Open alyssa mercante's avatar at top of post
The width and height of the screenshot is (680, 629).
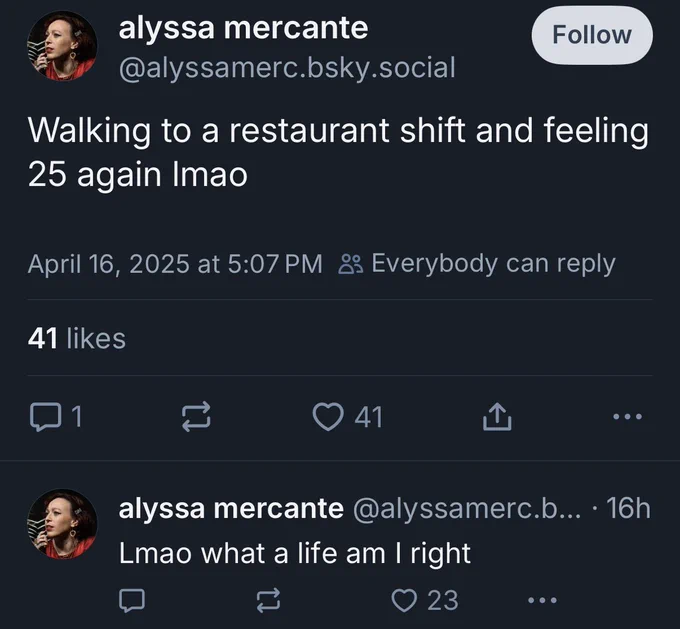click(x=62, y=46)
